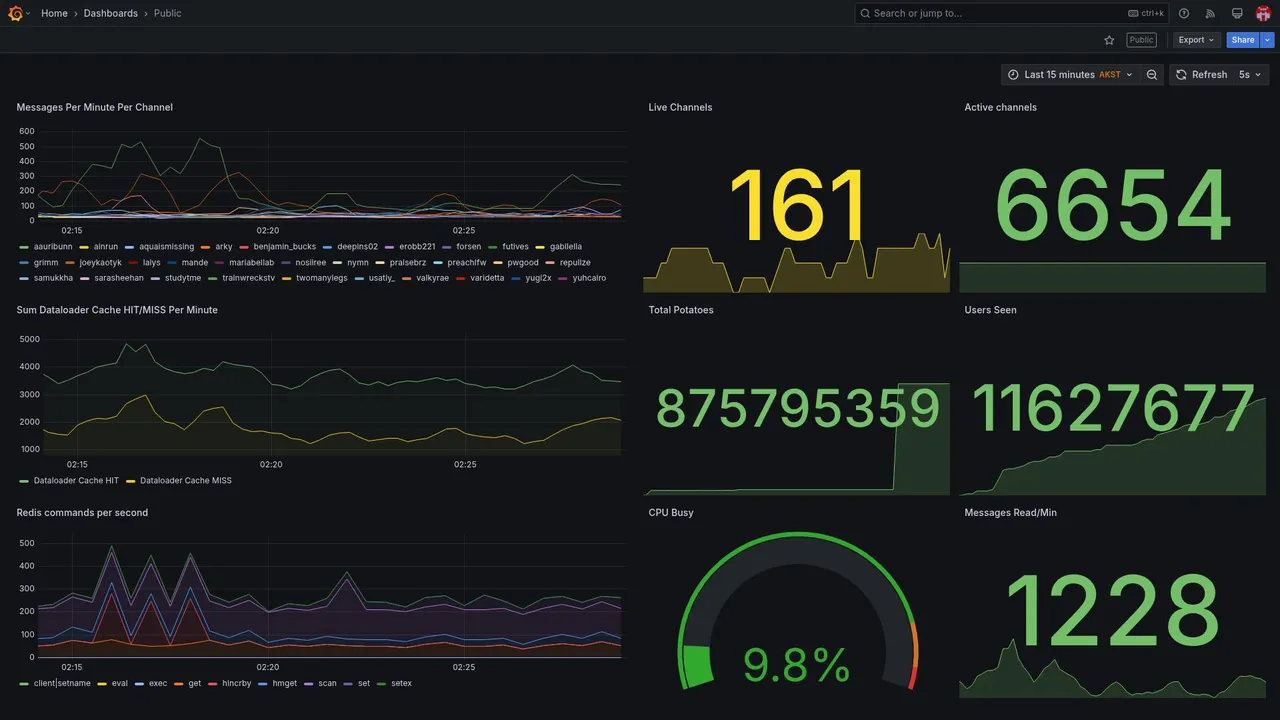Open the user avatar profile menu
Screen dimensions: 1280x720
pos(1263,13)
